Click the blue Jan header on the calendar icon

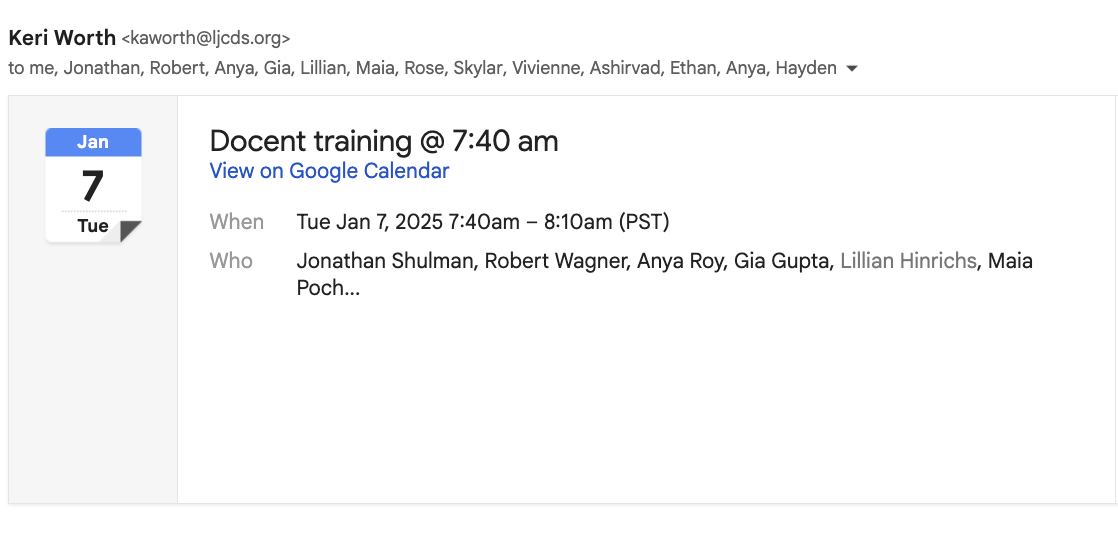tap(93, 142)
